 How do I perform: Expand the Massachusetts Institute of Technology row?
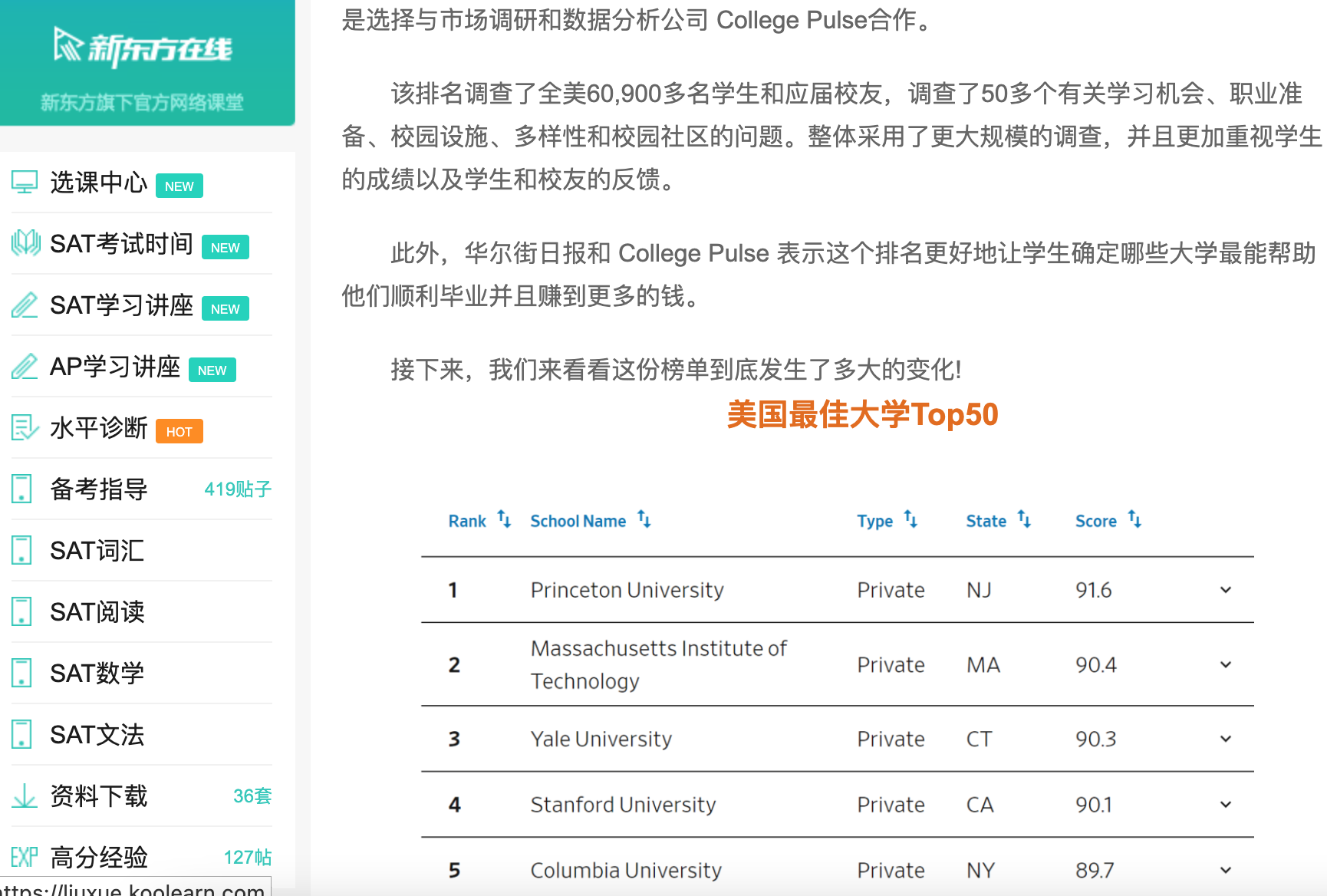pos(1226,664)
